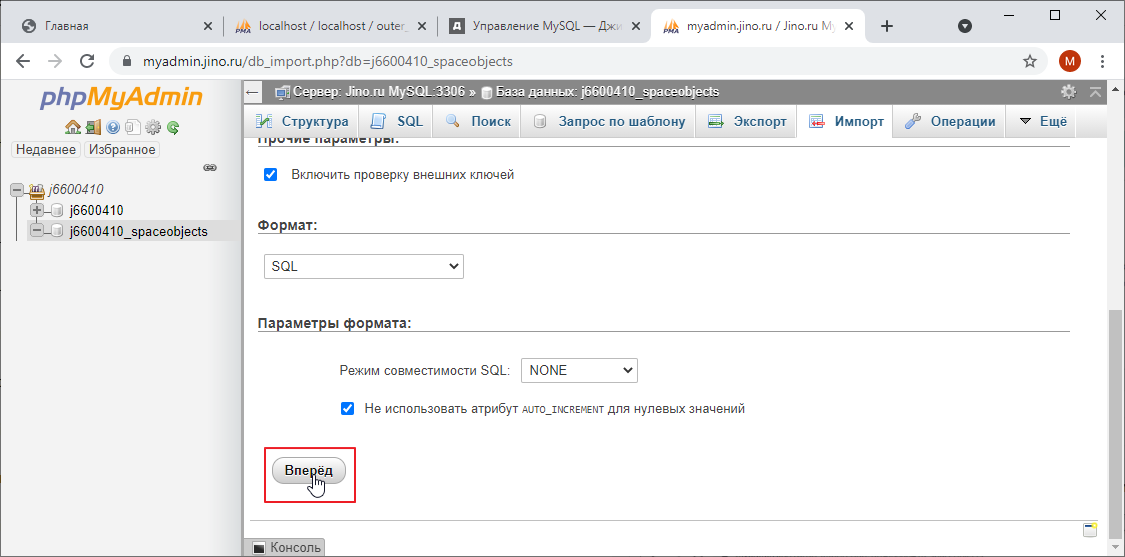Switch to the Экспорт tab
Viewport: 1125px width, 557px height.
[x=747, y=122]
